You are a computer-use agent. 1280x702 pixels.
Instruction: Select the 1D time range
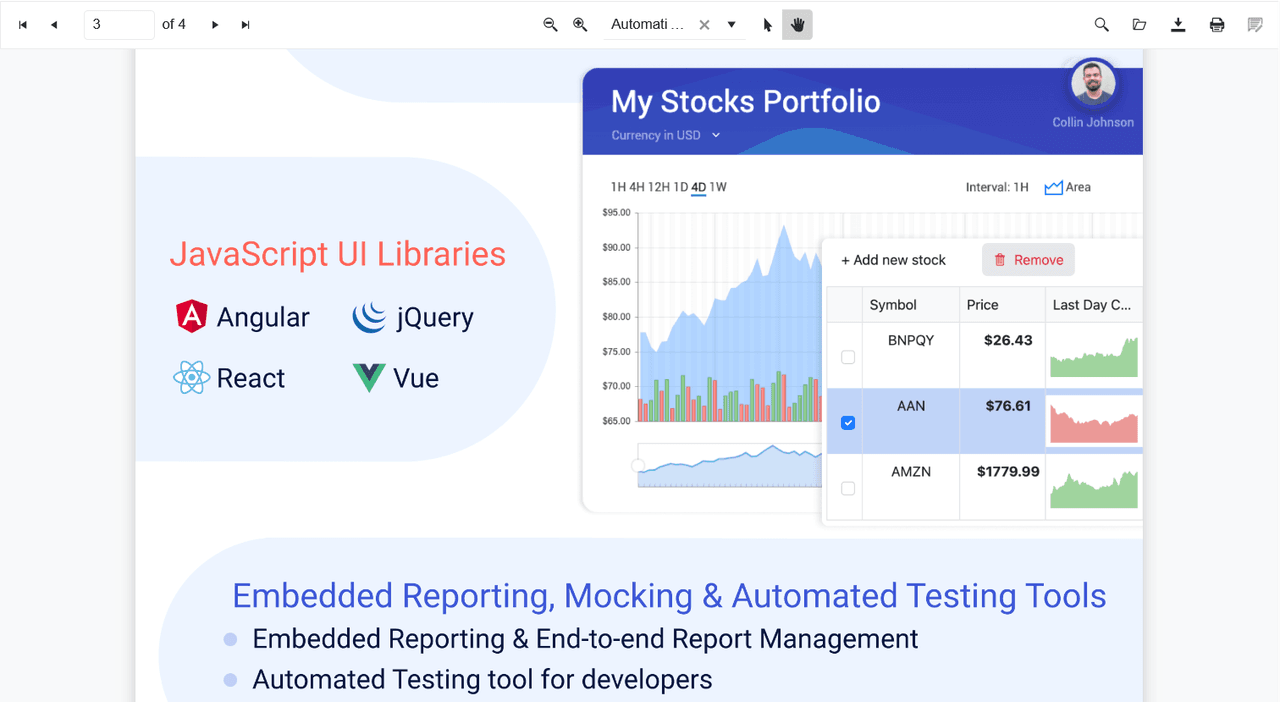[681, 187]
